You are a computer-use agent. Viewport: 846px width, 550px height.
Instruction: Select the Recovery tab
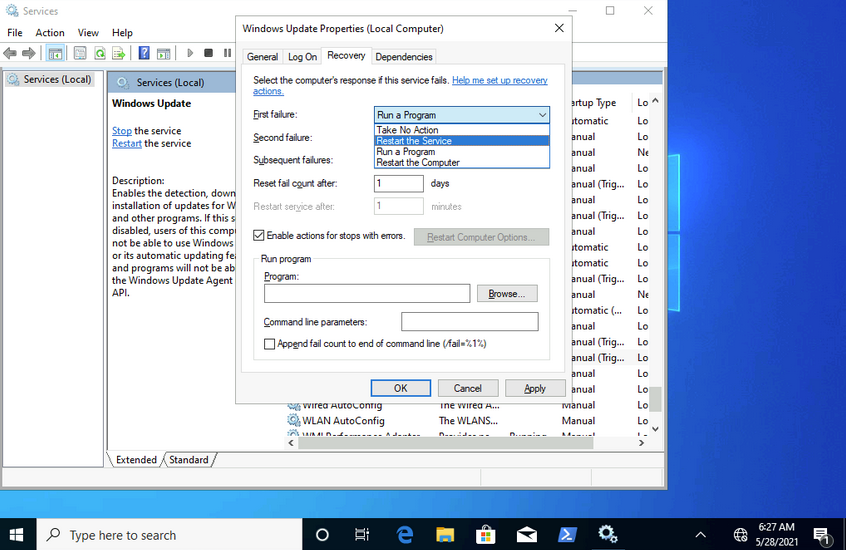coord(346,56)
